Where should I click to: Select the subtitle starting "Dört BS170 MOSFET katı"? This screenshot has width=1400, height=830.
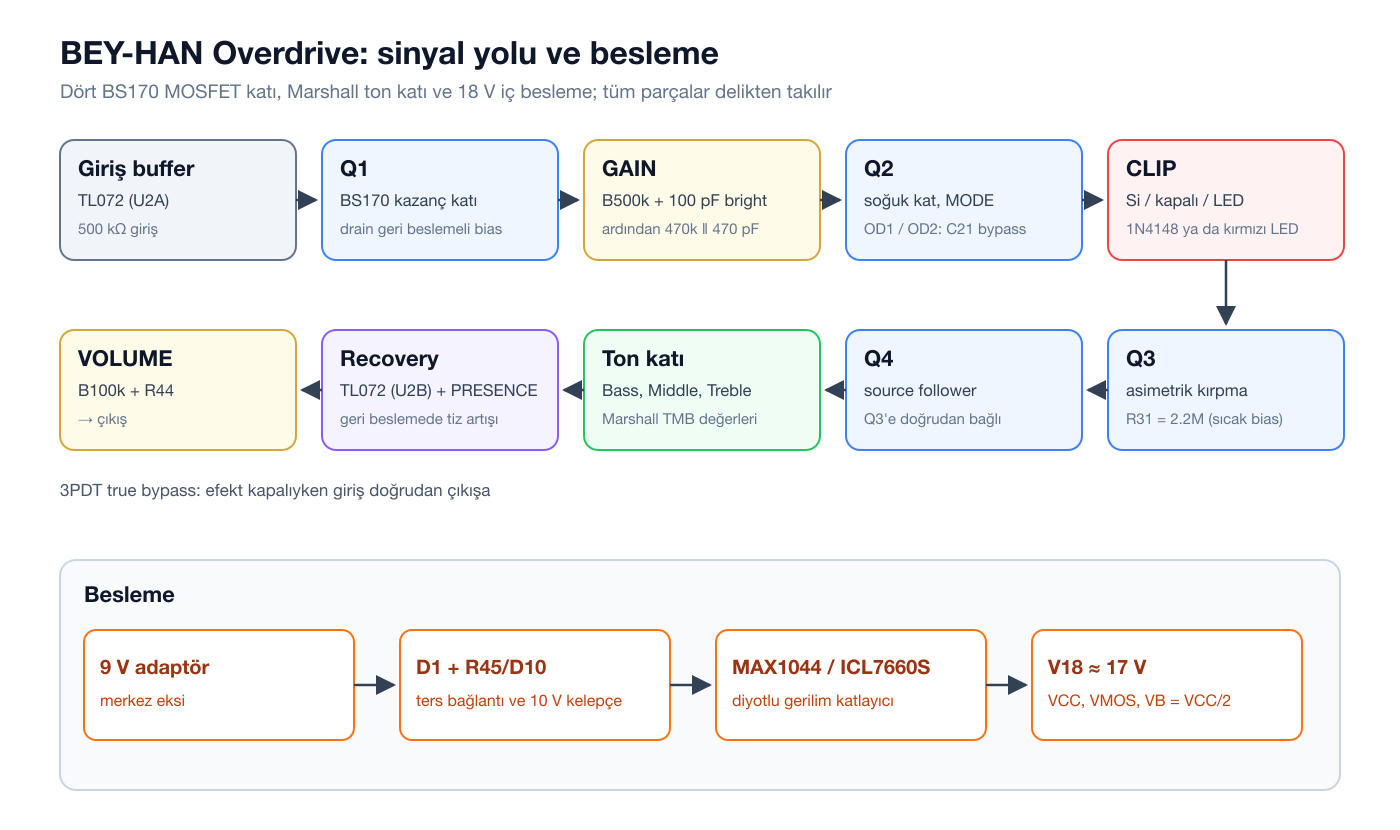click(x=446, y=92)
